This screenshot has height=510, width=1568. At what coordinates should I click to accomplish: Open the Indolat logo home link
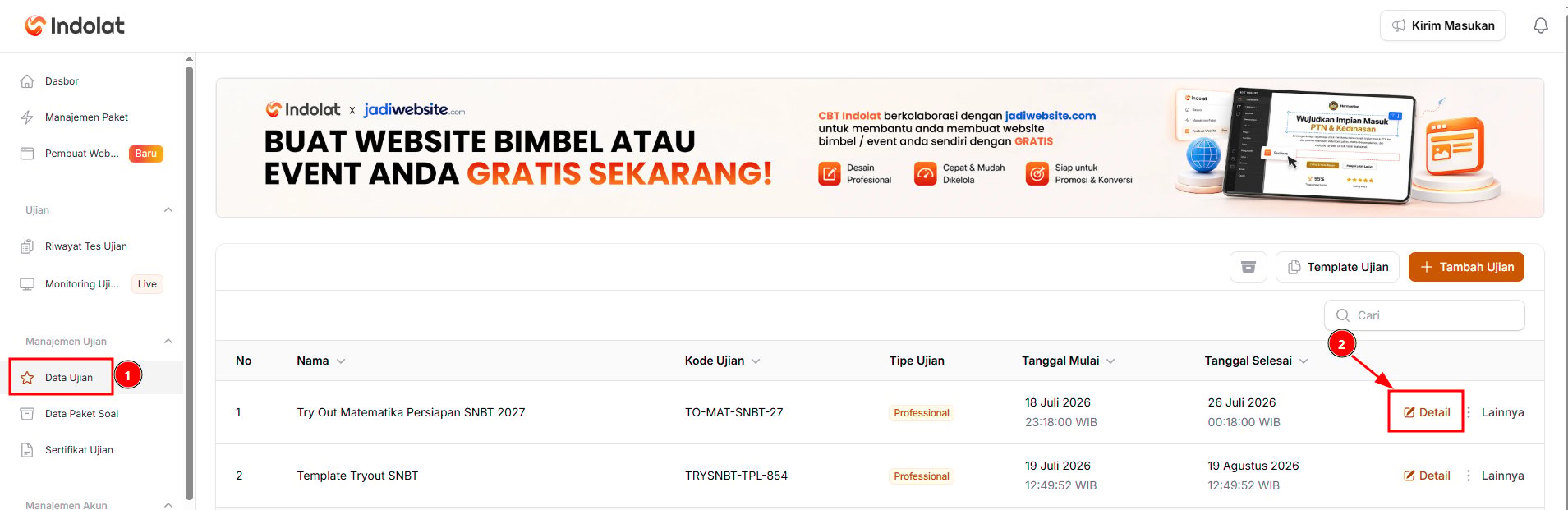click(75, 25)
